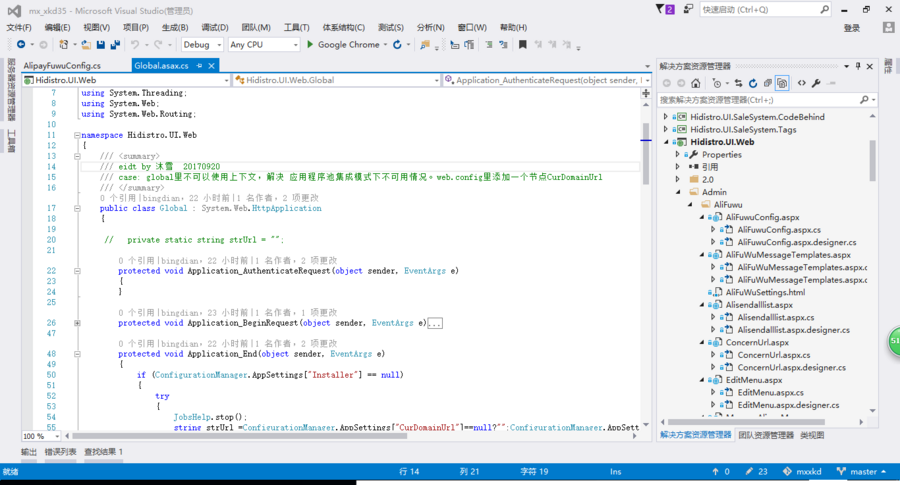
Task: Click the account avatar icon beside 登录
Action: (889, 28)
